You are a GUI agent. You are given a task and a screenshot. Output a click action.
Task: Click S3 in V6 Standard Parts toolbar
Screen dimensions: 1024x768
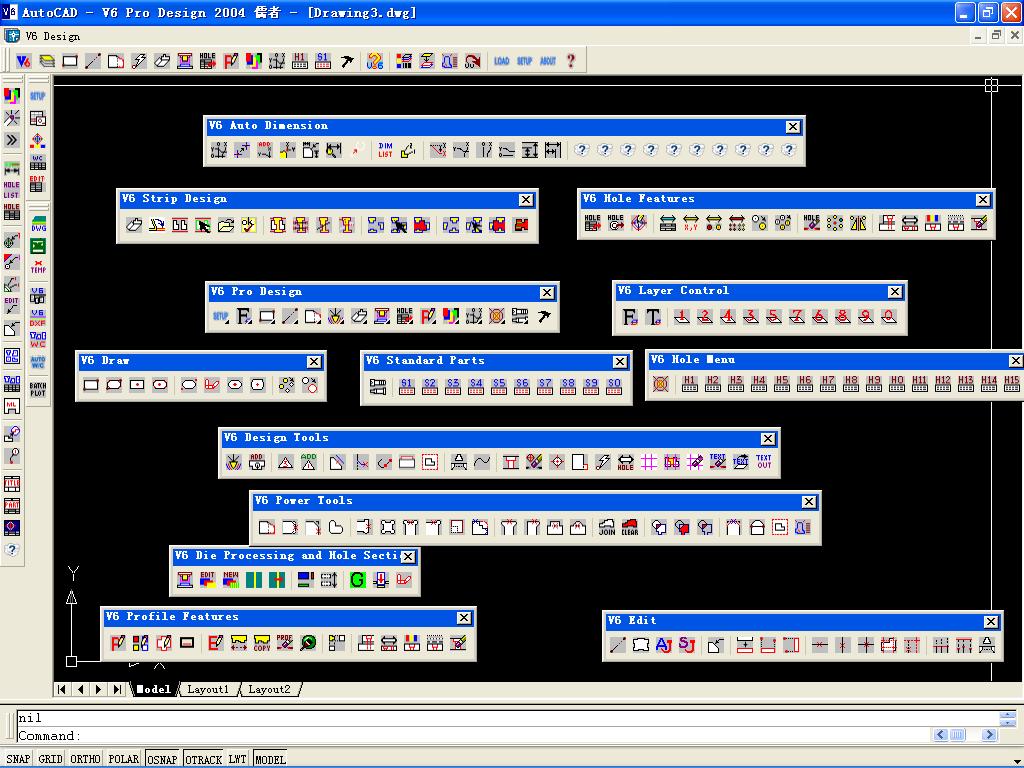click(453, 386)
